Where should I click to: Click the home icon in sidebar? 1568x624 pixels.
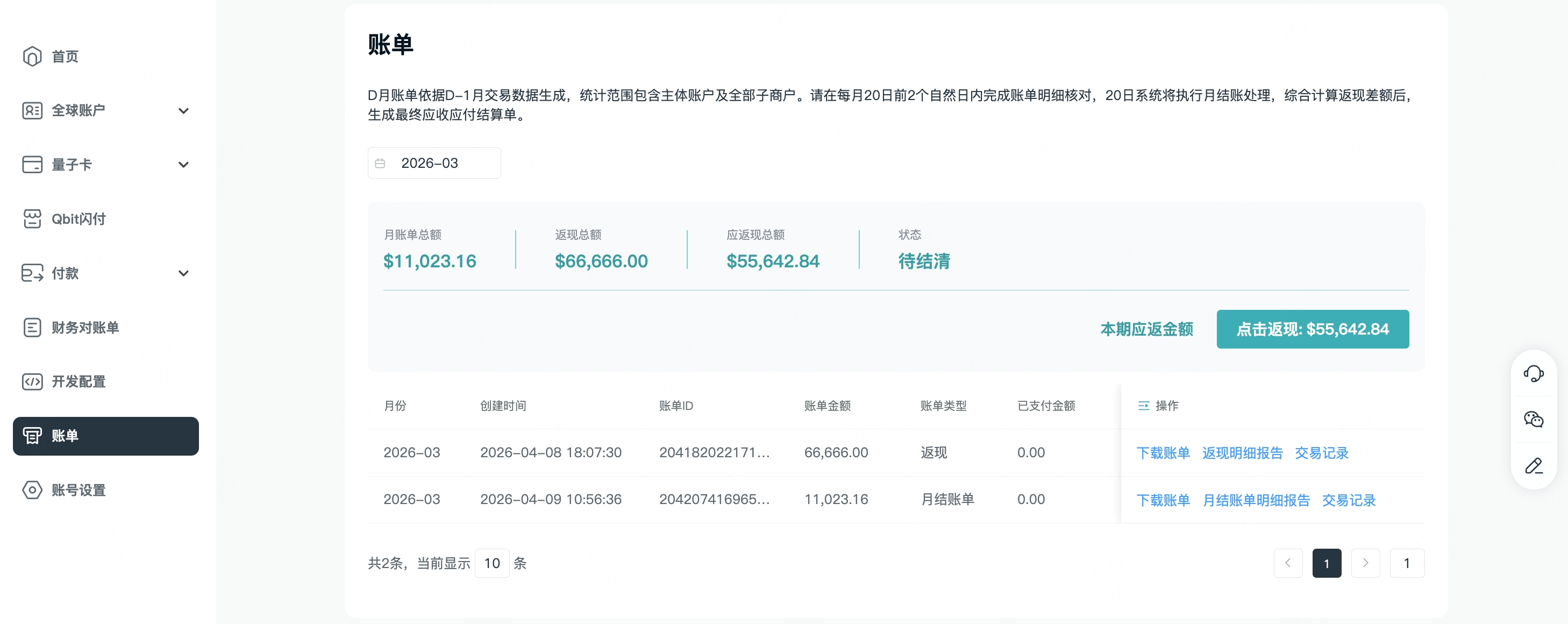coord(32,56)
